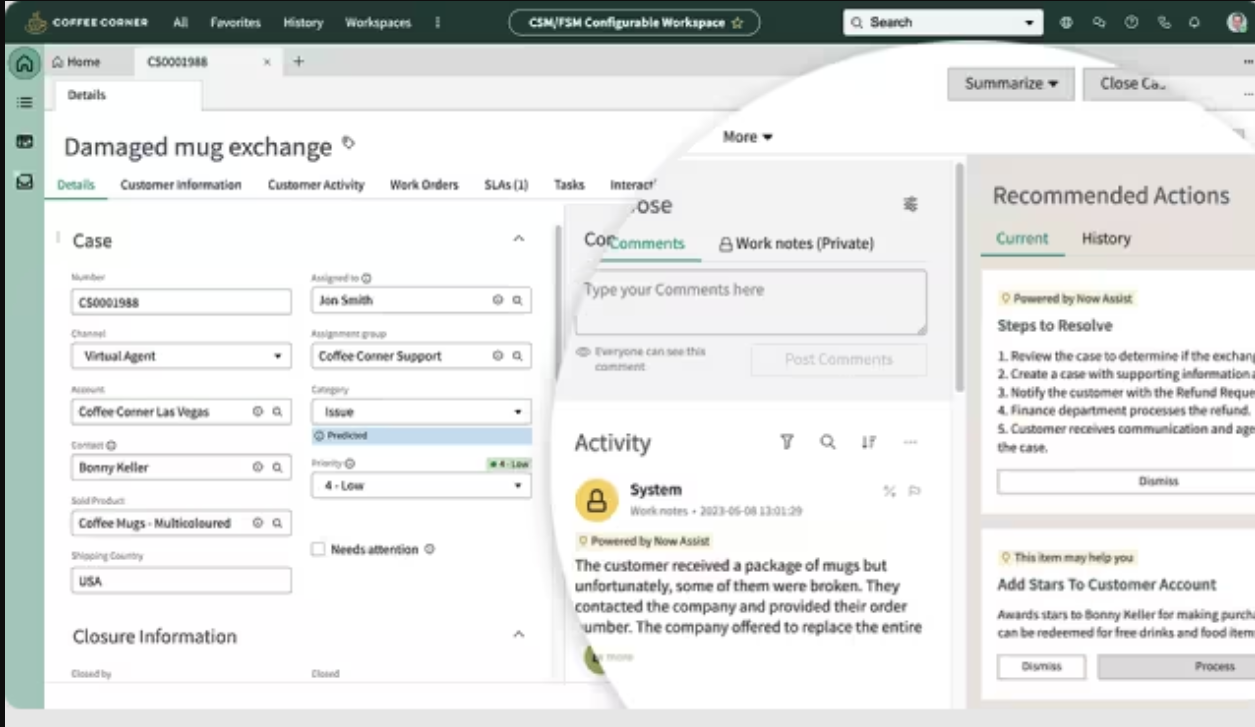Collapse the Closure Information section
The height and width of the screenshot is (727, 1255).
[518, 634]
